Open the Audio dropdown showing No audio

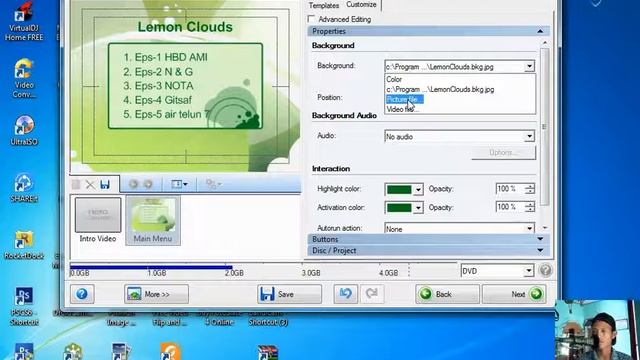pyautogui.click(x=459, y=136)
